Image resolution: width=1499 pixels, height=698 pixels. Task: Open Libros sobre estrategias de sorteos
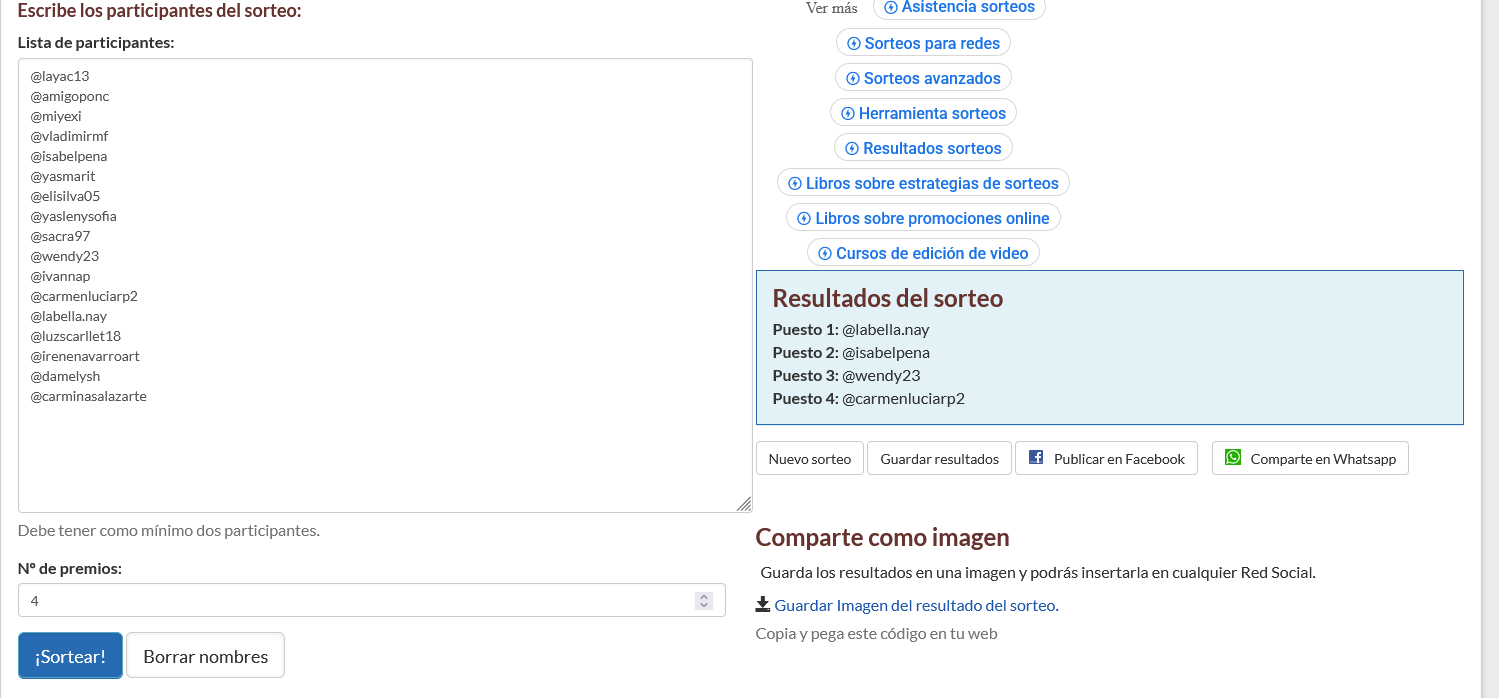pos(922,182)
